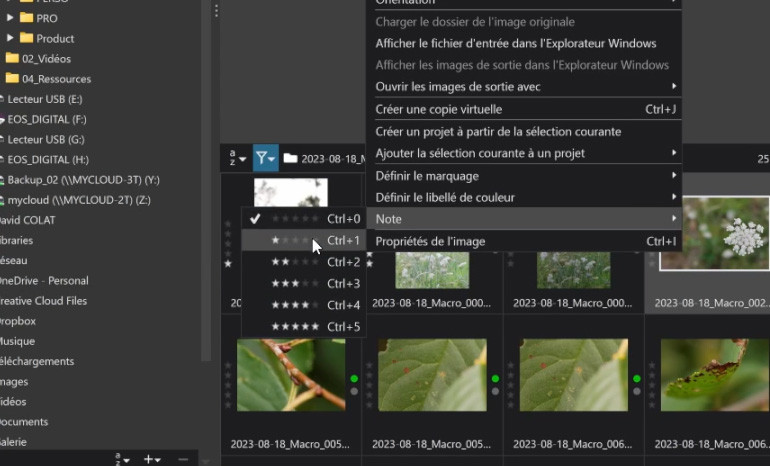
Task: Select 'OneDrive - Personal' in folder list
Action: click(x=44, y=280)
